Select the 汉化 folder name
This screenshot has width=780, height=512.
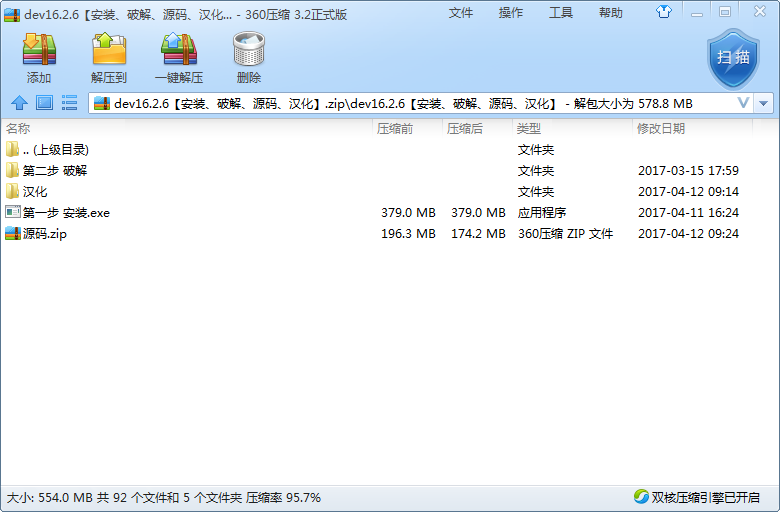click(x=35, y=192)
